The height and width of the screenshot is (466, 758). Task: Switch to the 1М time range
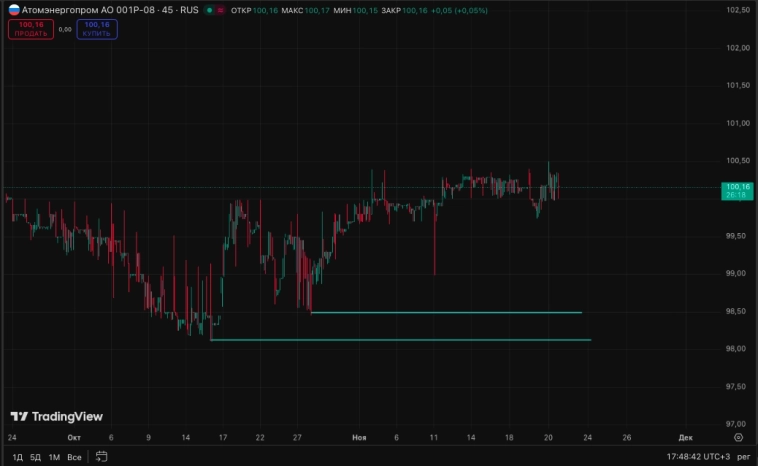[54, 457]
